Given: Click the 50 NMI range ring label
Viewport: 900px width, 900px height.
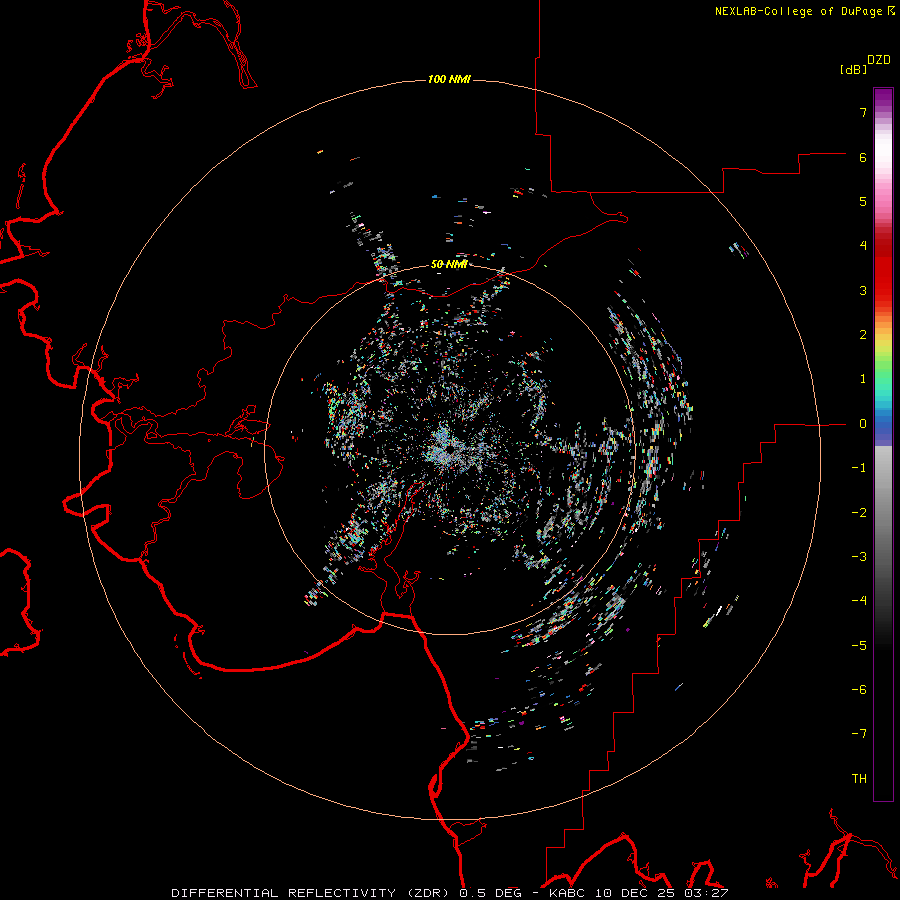Looking at the screenshot, I should (449, 264).
